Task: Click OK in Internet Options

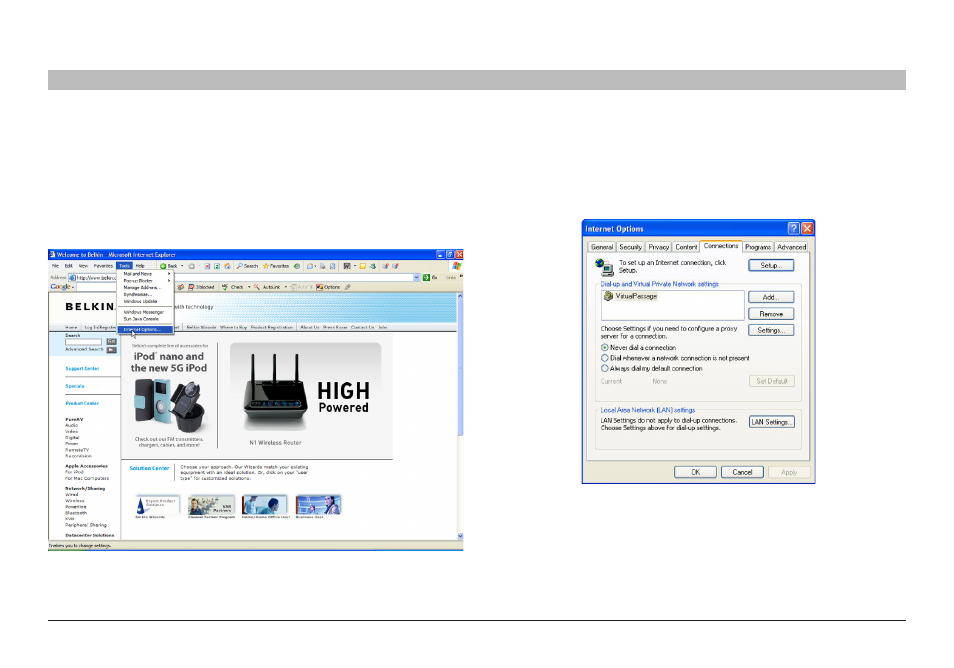Action: [695, 472]
